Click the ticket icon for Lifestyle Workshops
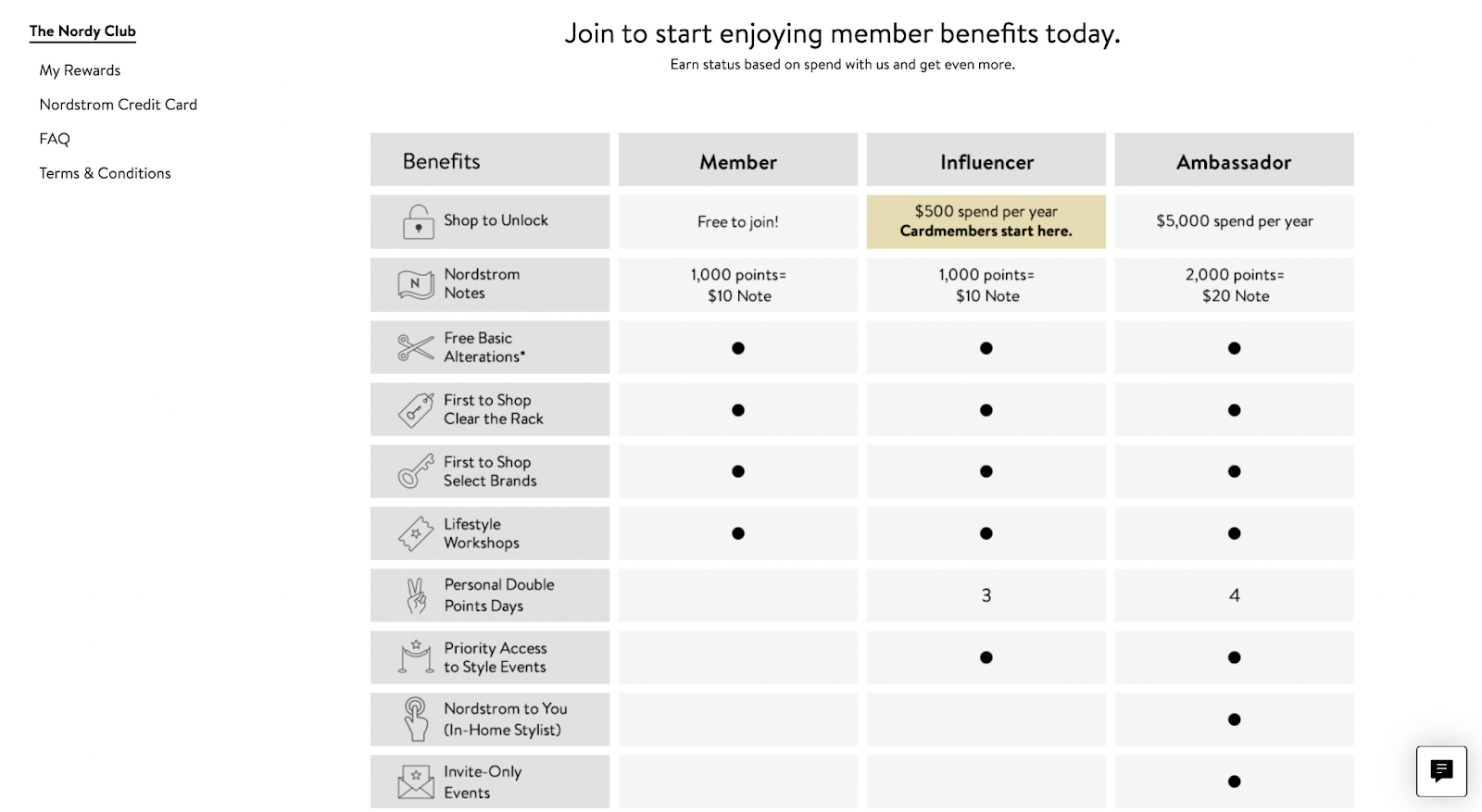 416,533
